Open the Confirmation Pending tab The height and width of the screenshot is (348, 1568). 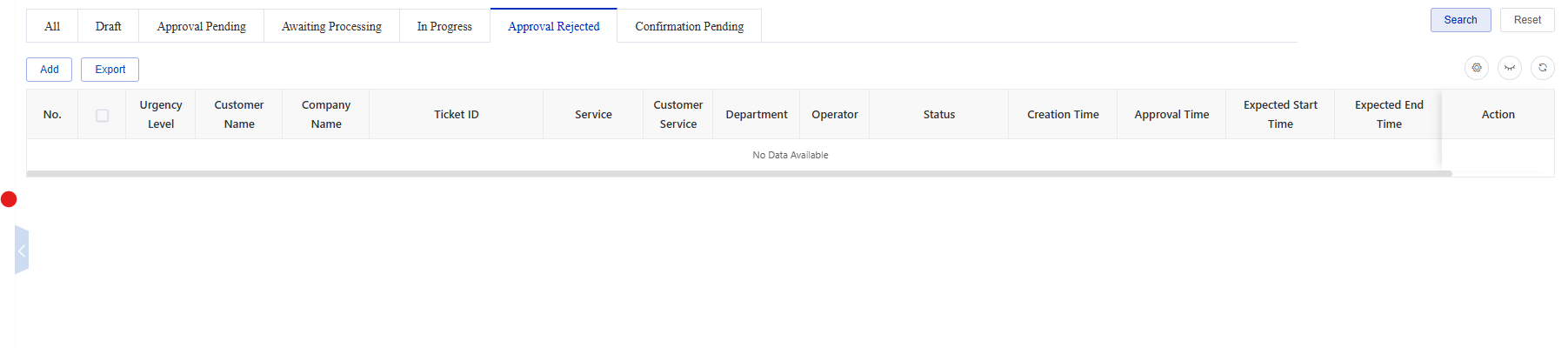click(690, 26)
